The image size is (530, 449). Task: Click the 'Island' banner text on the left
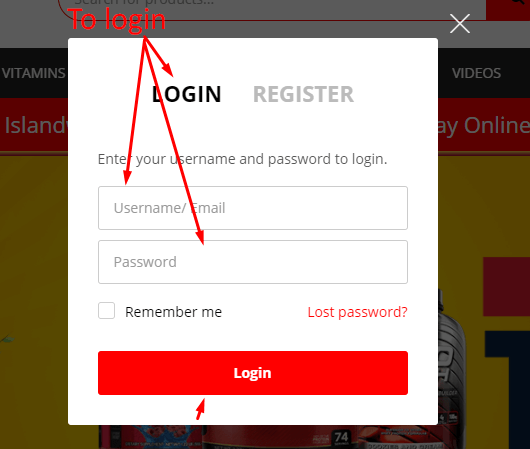tap(35, 125)
